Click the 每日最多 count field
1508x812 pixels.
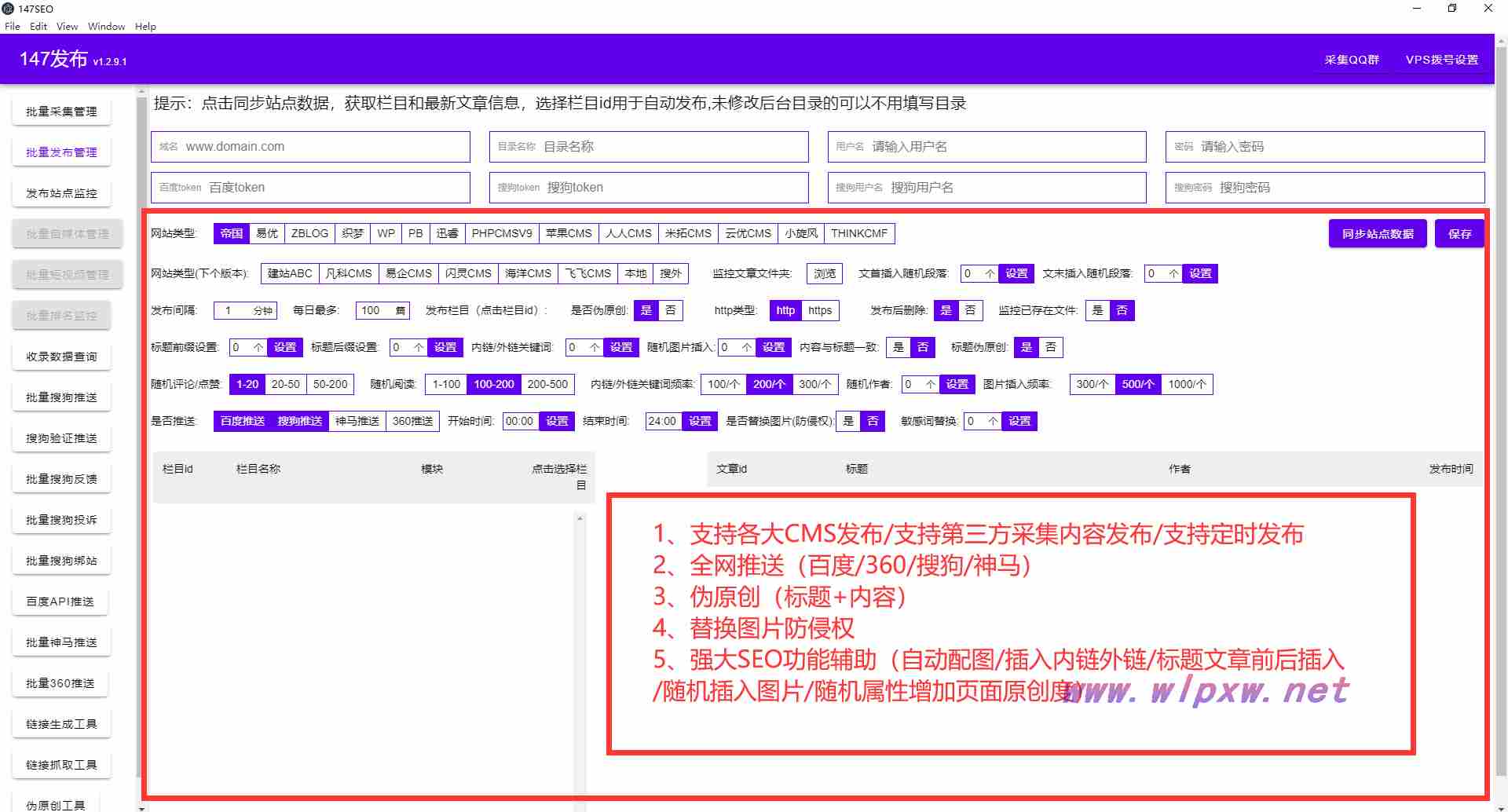(x=382, y=310)
